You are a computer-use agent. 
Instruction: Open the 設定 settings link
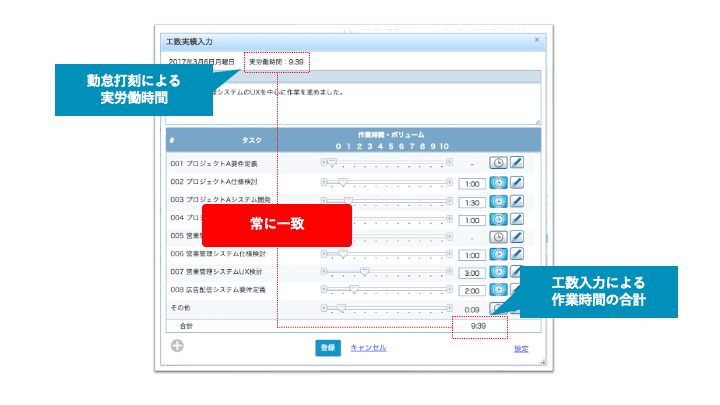click(x=521, y=349)
